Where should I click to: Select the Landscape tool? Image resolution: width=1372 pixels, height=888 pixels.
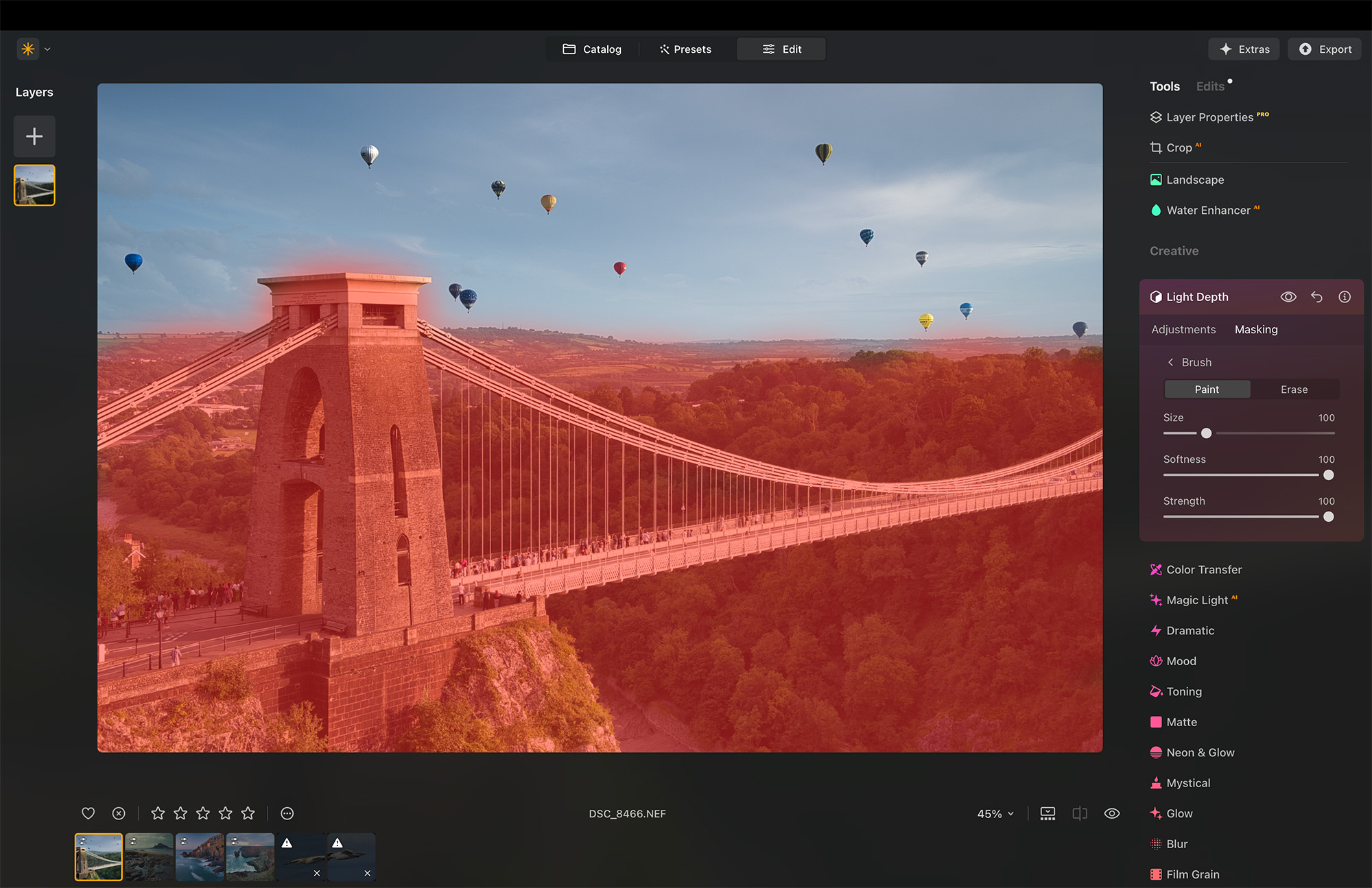tap(1195, 180)
